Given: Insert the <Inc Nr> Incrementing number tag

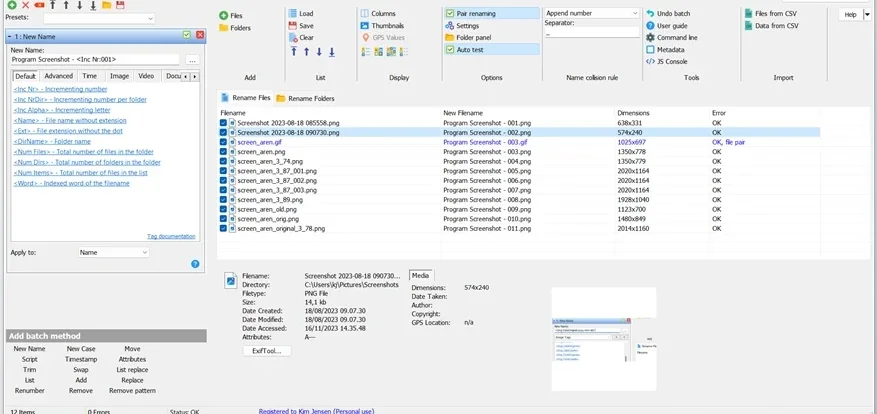Looking at the screenshot, I should [x=60, y=89].
